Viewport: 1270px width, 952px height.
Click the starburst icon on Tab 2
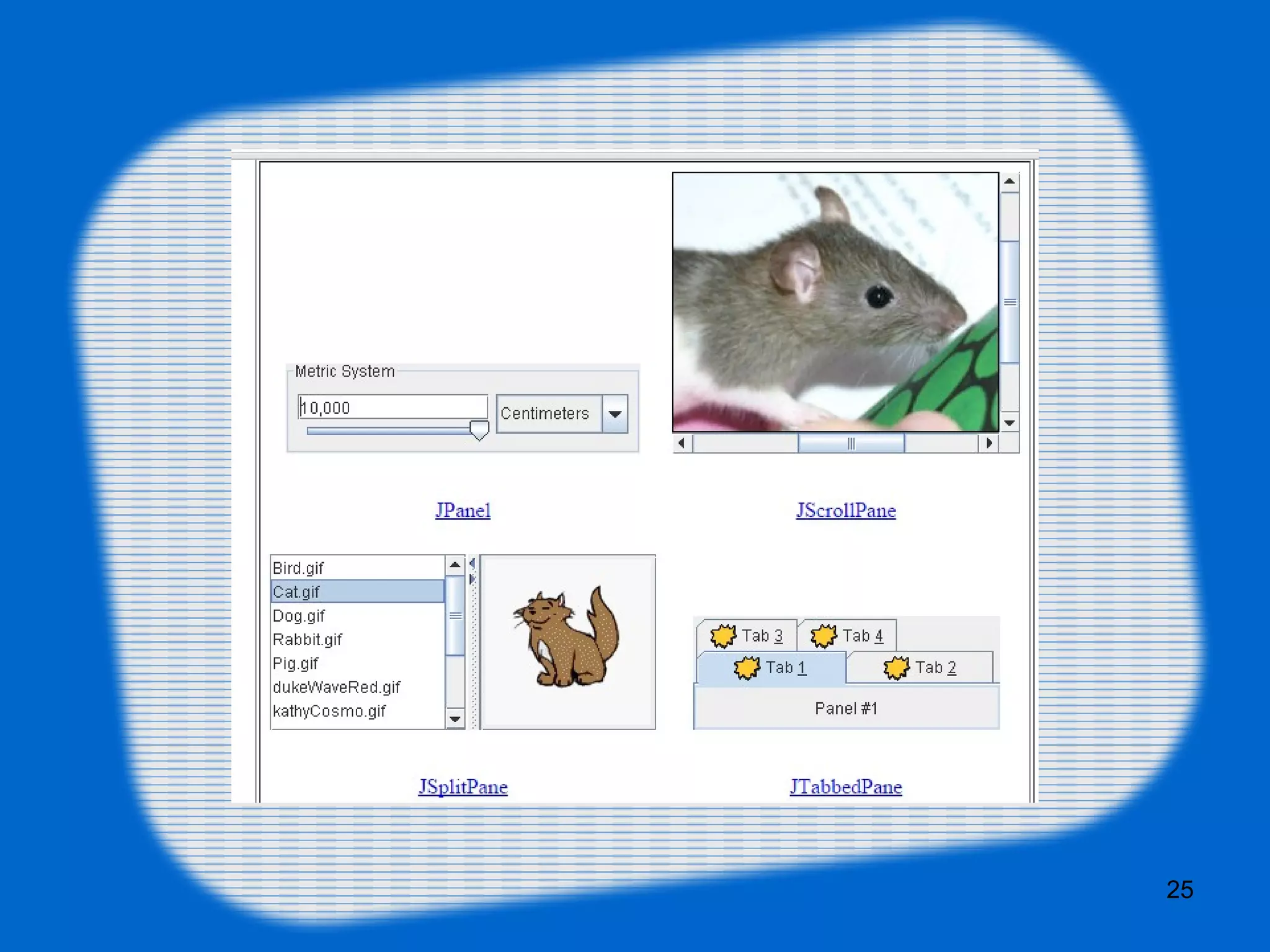896,668
